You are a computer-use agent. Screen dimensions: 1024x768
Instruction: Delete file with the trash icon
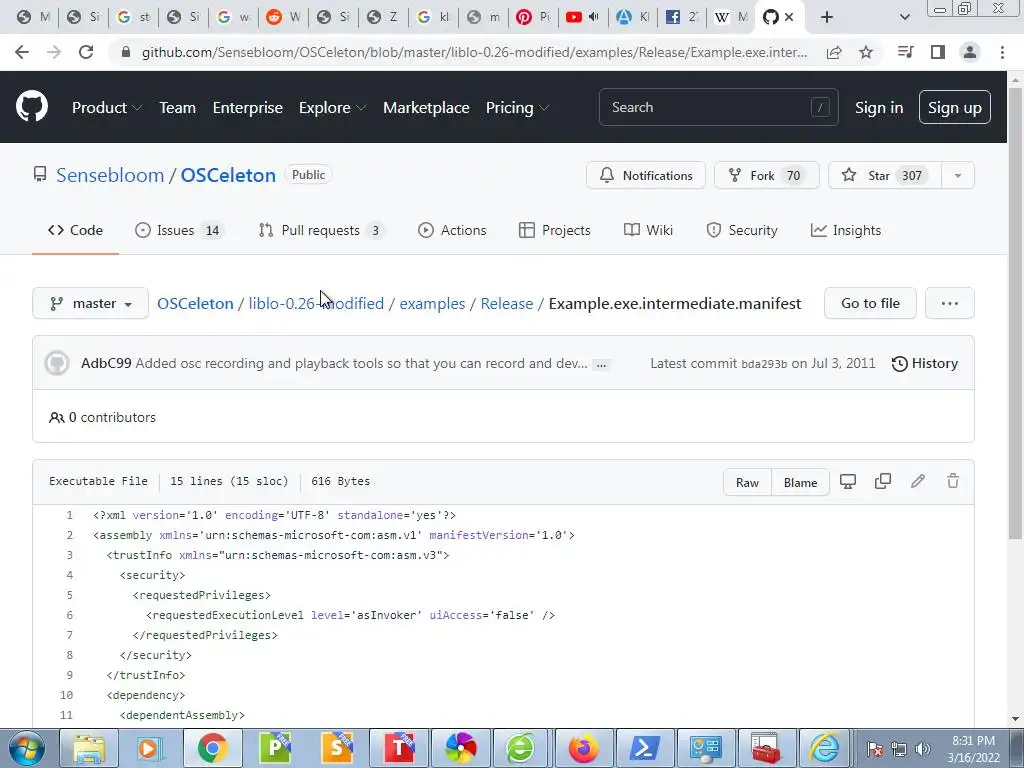pyautogui.click(x=953, y=482)
